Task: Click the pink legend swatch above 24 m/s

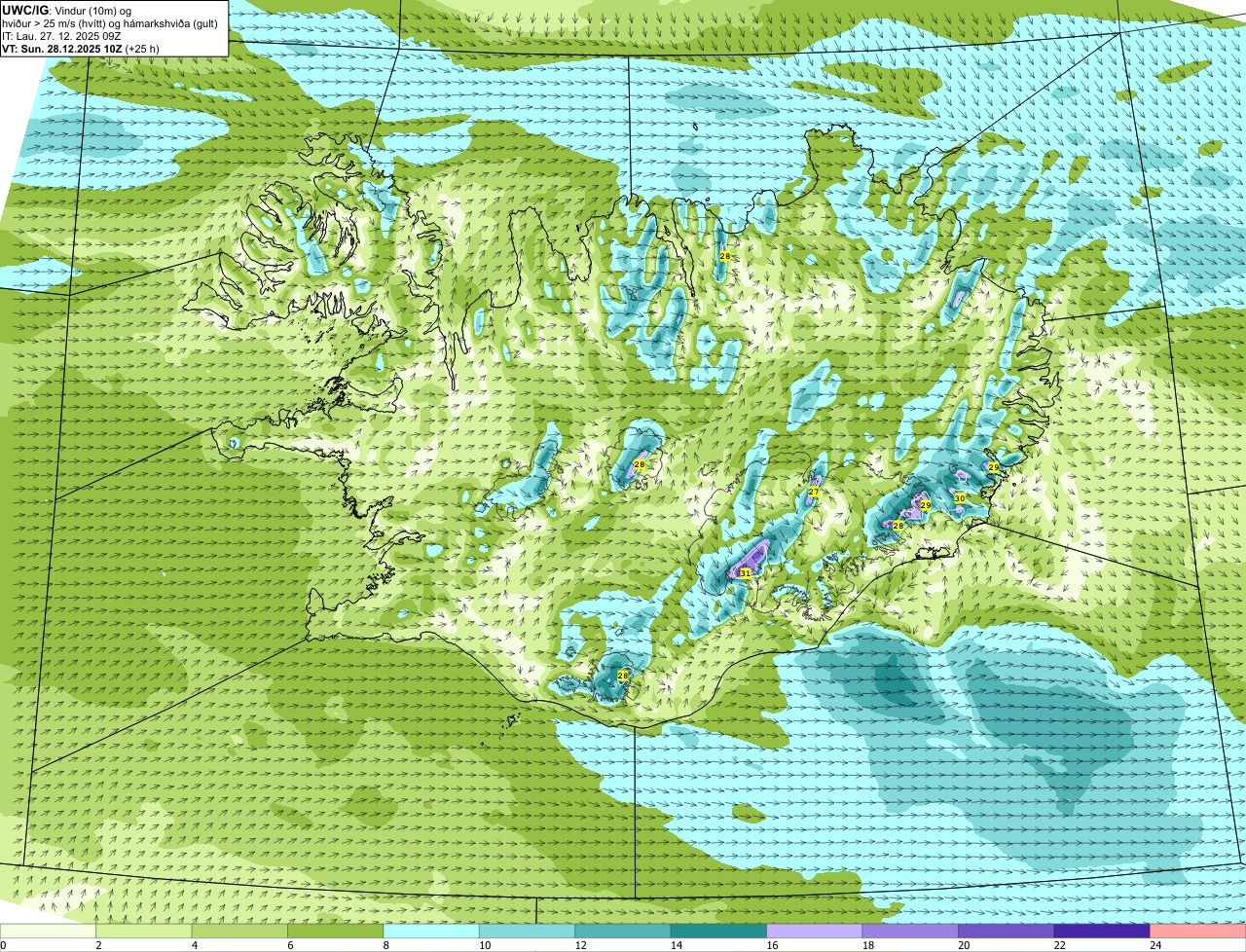Action: (1198, 931)
